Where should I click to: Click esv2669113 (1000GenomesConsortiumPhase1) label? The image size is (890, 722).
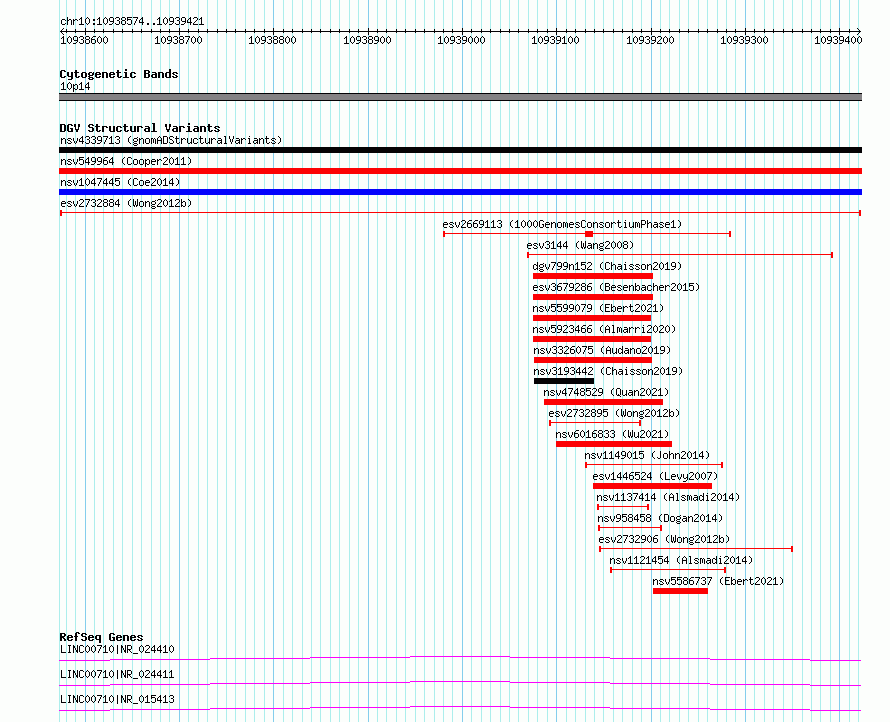click(562, 224)
